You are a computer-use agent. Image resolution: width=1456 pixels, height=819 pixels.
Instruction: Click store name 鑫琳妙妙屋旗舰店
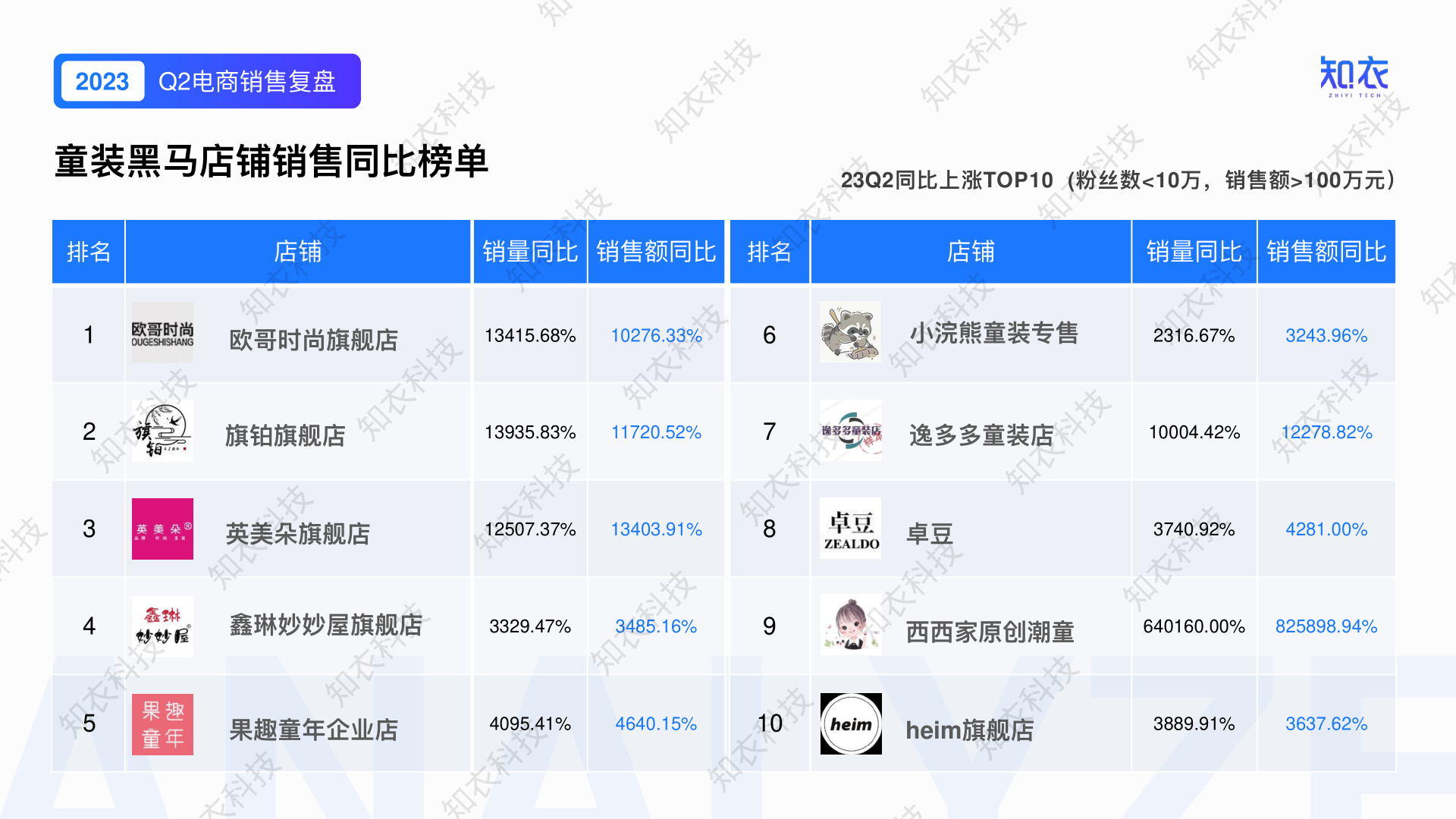point(325,625)
